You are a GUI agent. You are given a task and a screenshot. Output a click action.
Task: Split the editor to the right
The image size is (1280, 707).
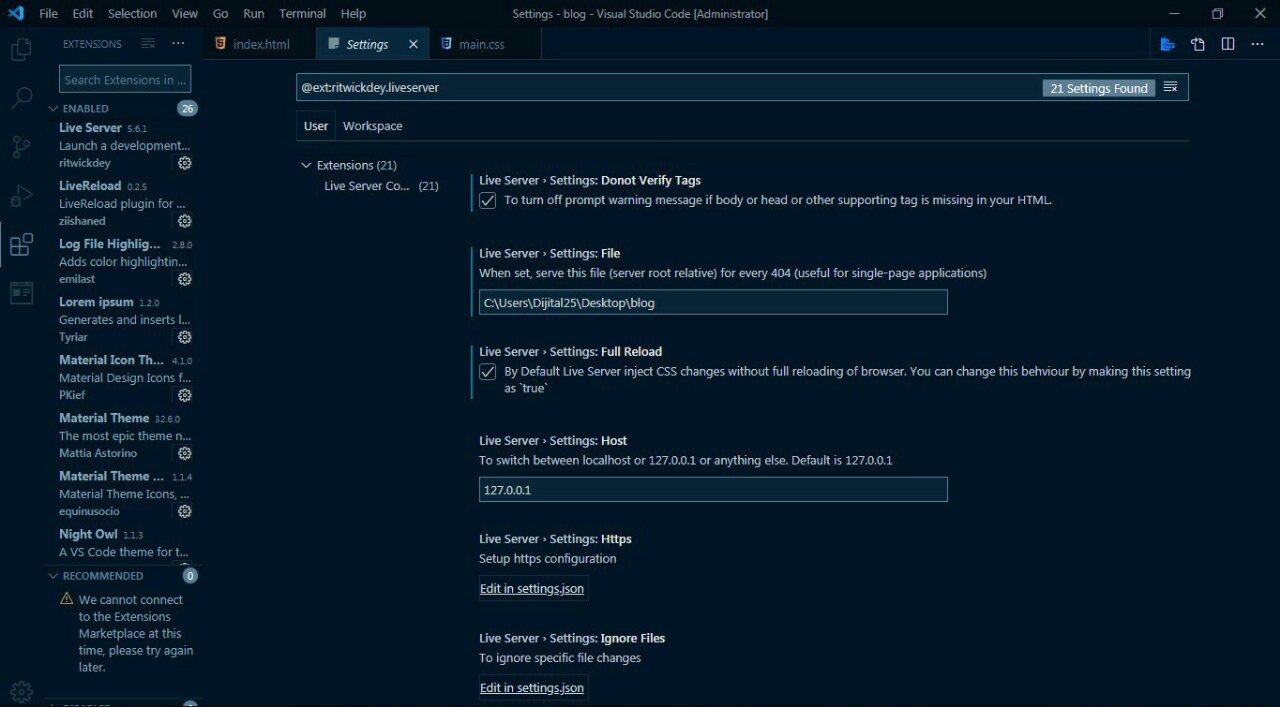pyautogui.click(x=1228, y=44)
